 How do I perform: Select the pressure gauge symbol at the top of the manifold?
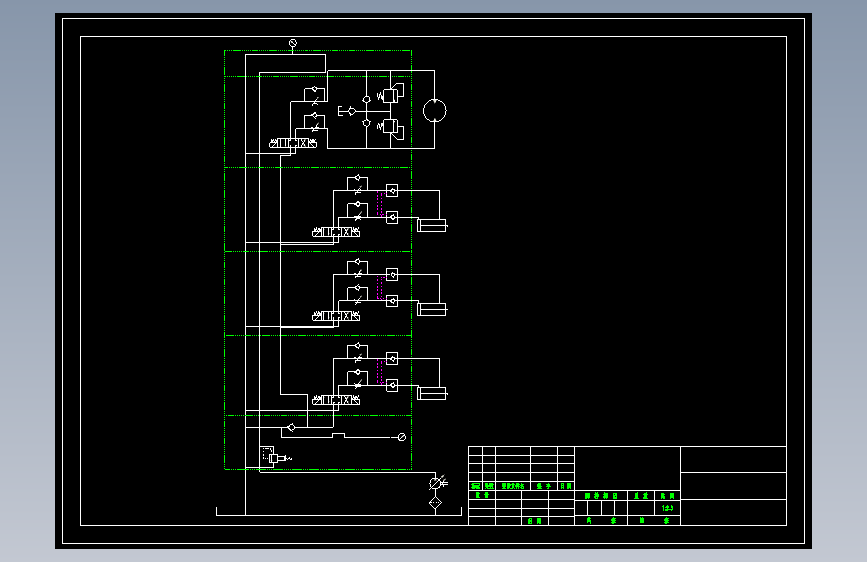[x=293, y=43]
